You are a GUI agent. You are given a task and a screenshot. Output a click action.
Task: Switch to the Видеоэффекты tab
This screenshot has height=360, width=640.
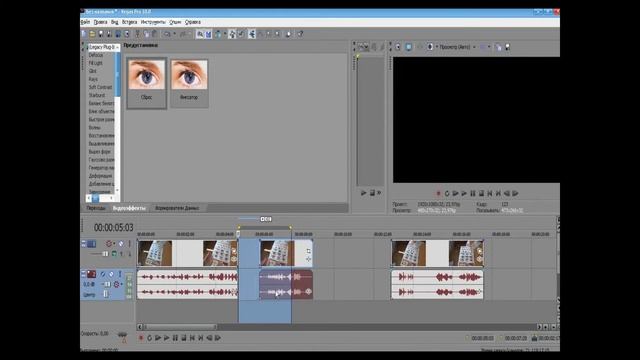(129, 208)
